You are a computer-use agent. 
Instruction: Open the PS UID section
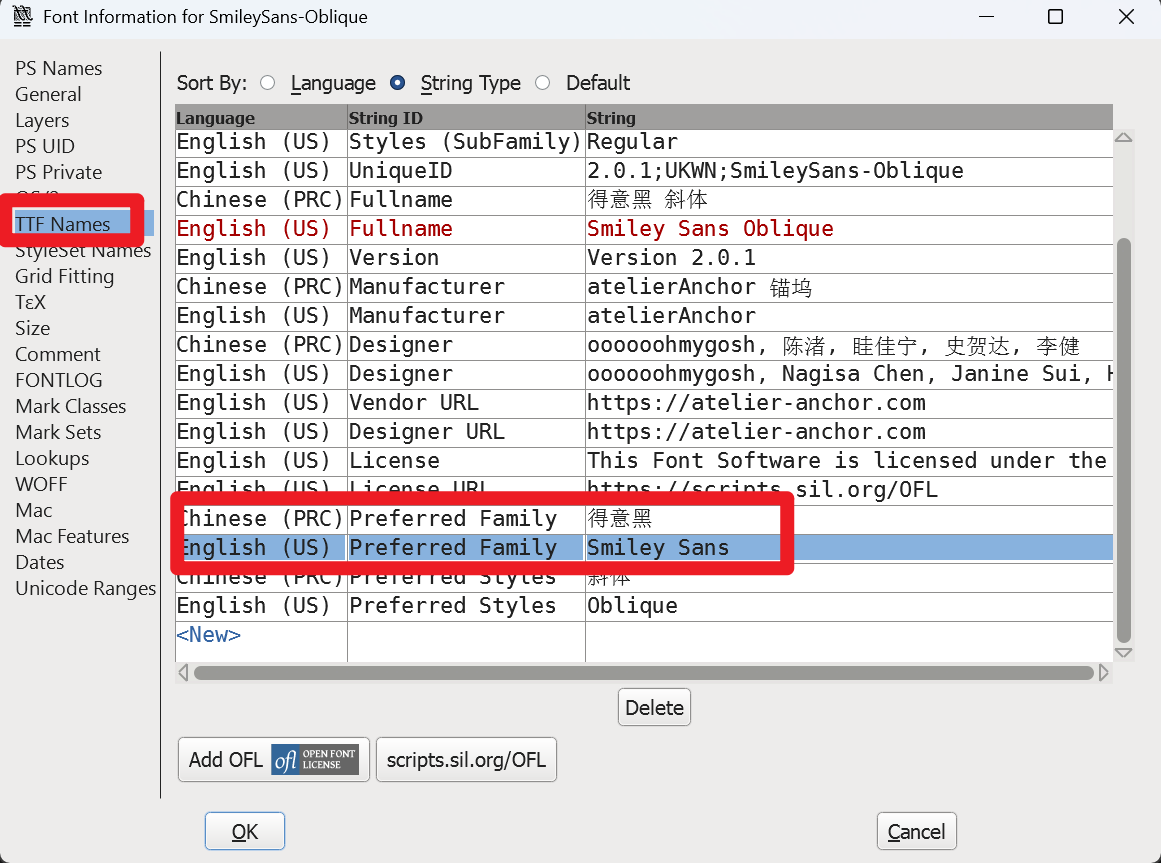coord(44,146)
